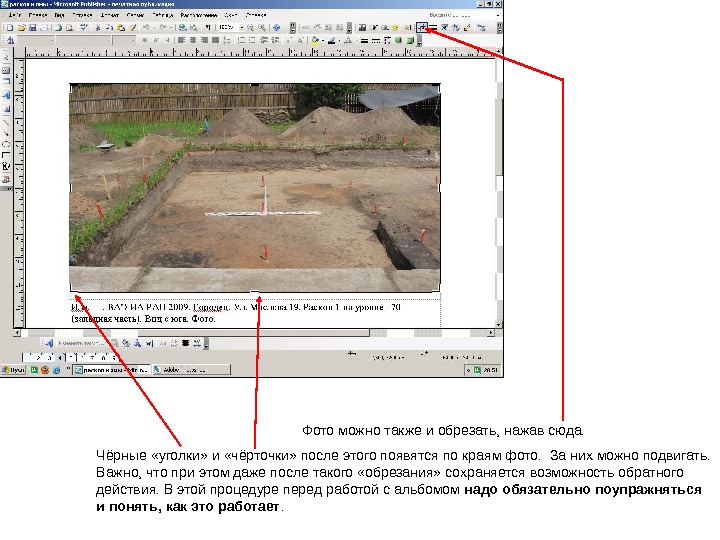The image size is (720, 540).
Task: Click the Microsoft Publisher taskbar button
Action: [x=112, y=370]
